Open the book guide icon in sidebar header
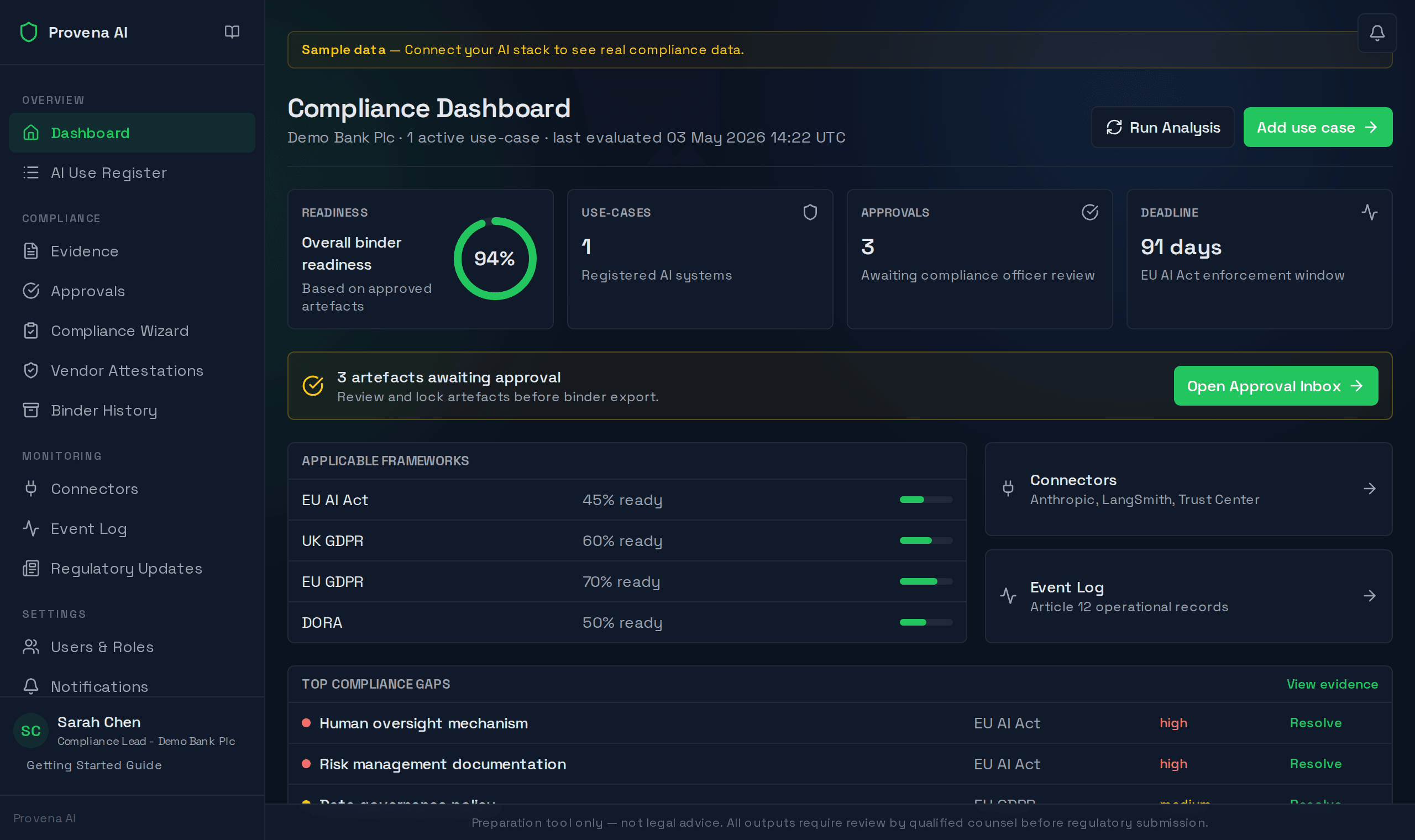The height and width of the screenshot is (840, 1415). point(232,32)
